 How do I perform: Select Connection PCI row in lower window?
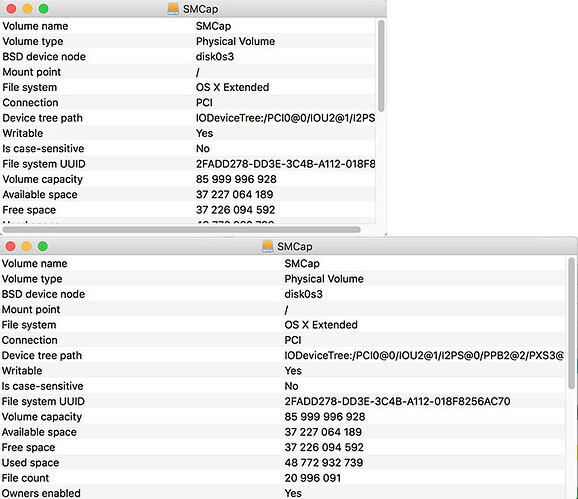pos(283,340)
